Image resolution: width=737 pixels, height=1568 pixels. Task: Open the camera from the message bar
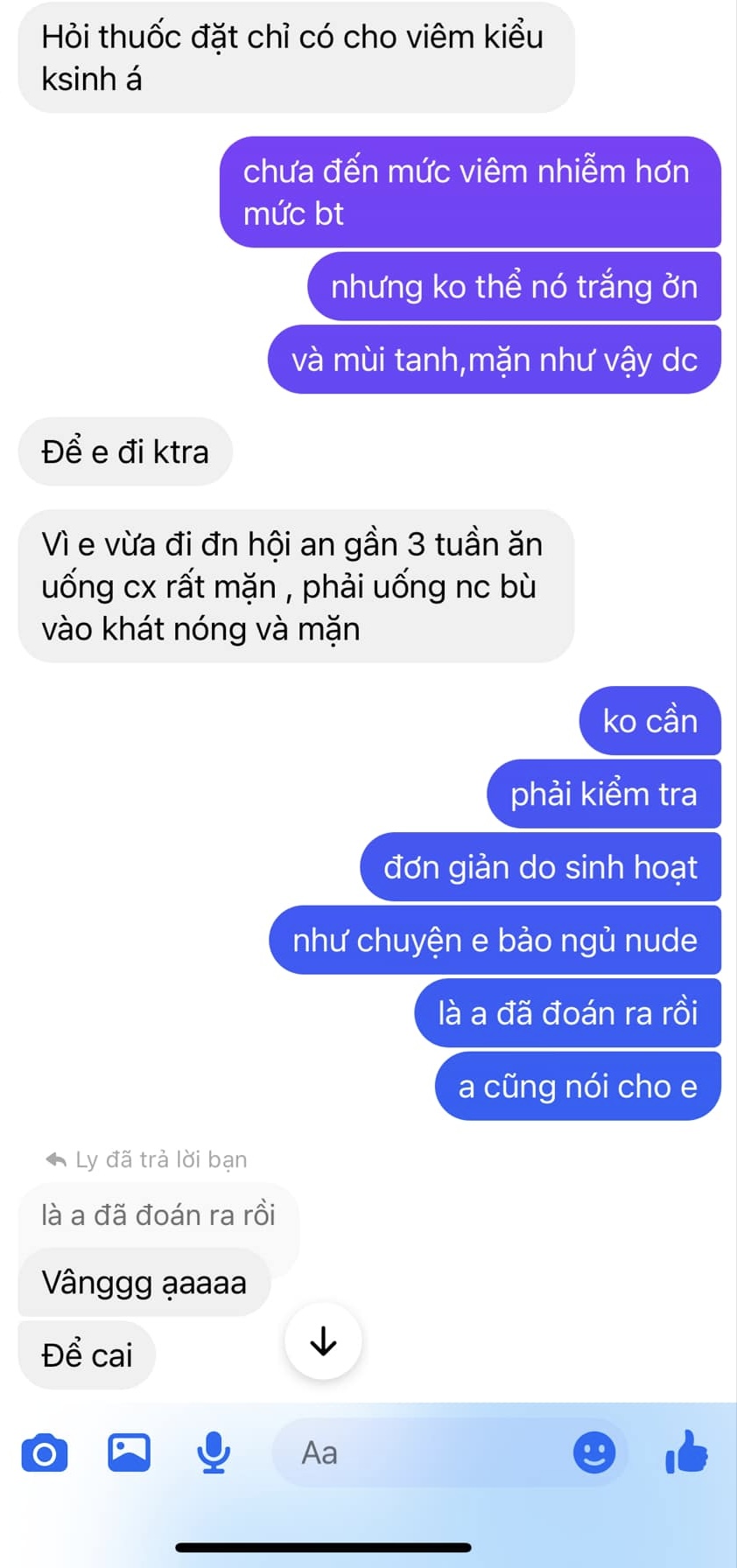(45, 1453)
